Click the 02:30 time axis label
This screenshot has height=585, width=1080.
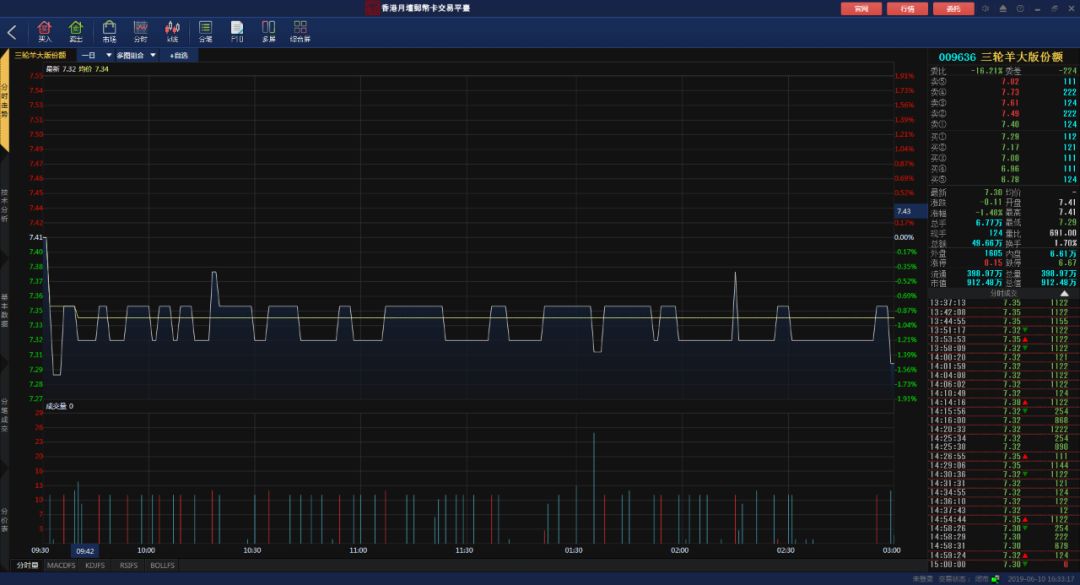tap(785, 550)
